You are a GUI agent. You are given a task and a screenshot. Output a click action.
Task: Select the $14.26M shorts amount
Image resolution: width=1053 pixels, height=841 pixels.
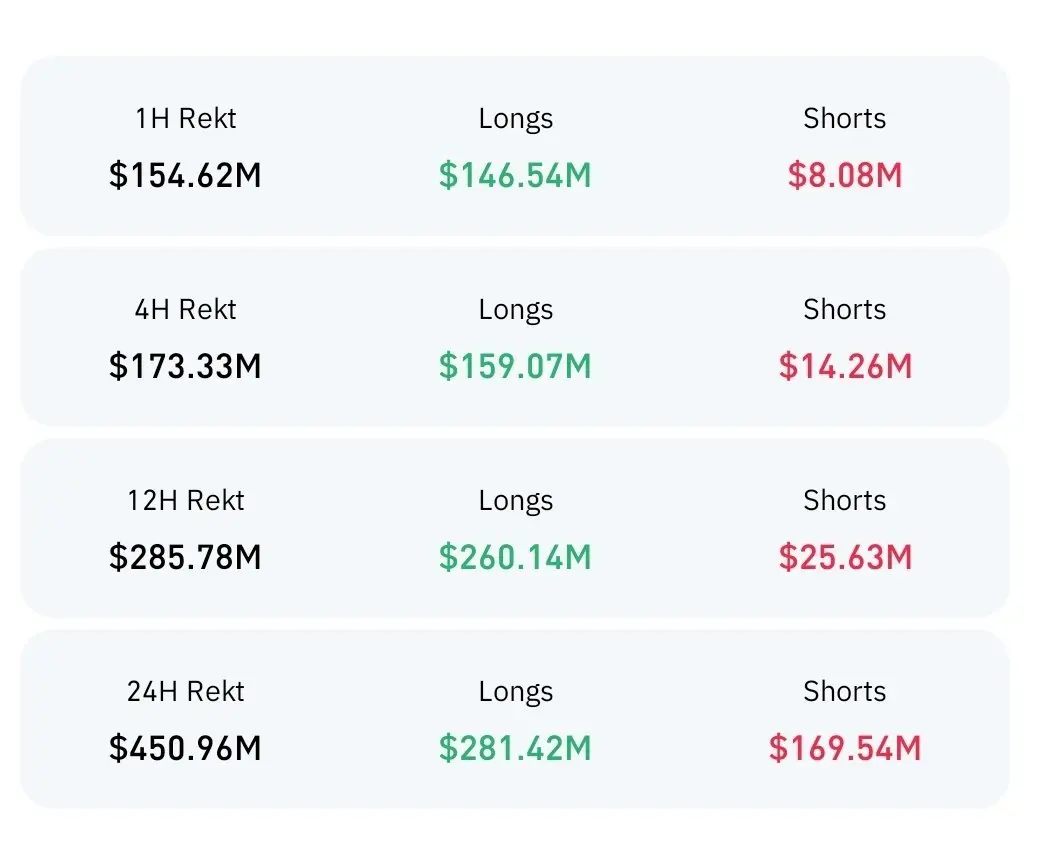pyautogui.click(x=845, y=366)
